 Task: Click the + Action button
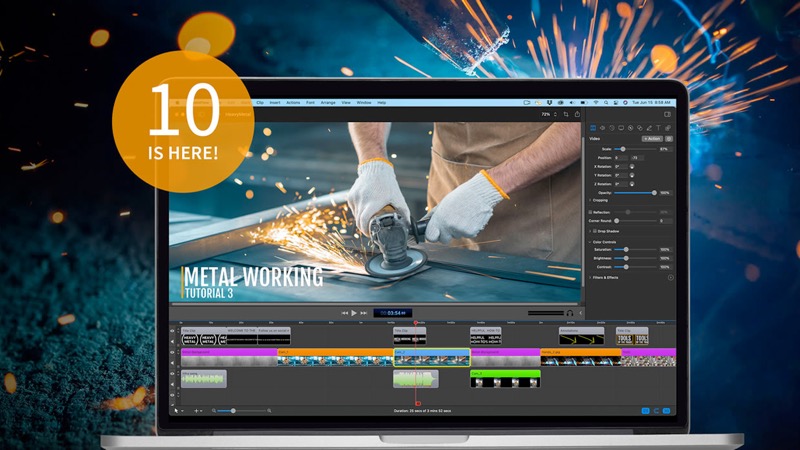click(652, 138)
